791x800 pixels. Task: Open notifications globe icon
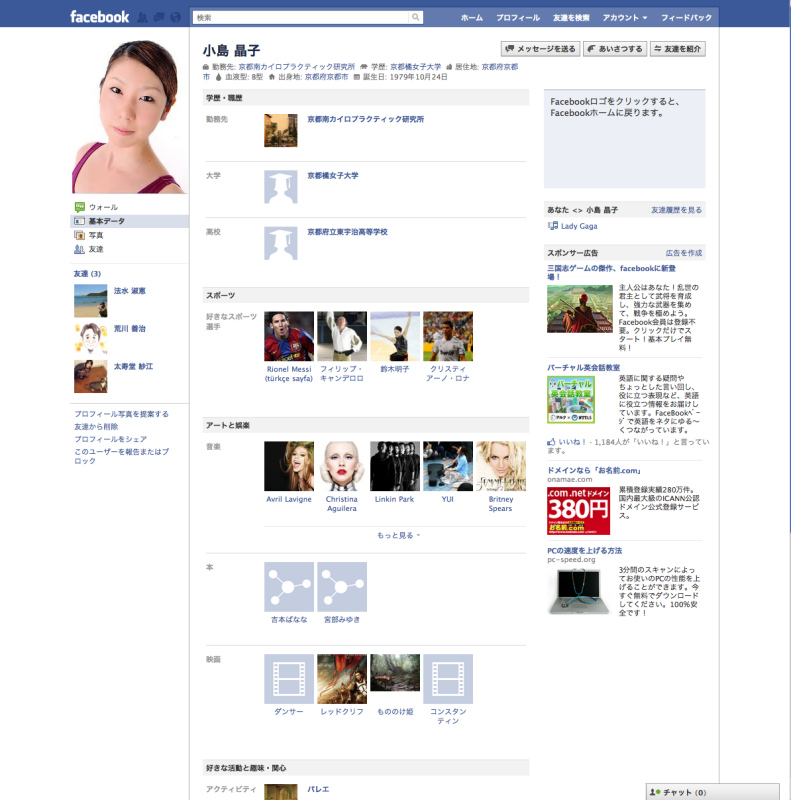coord(176,17)
